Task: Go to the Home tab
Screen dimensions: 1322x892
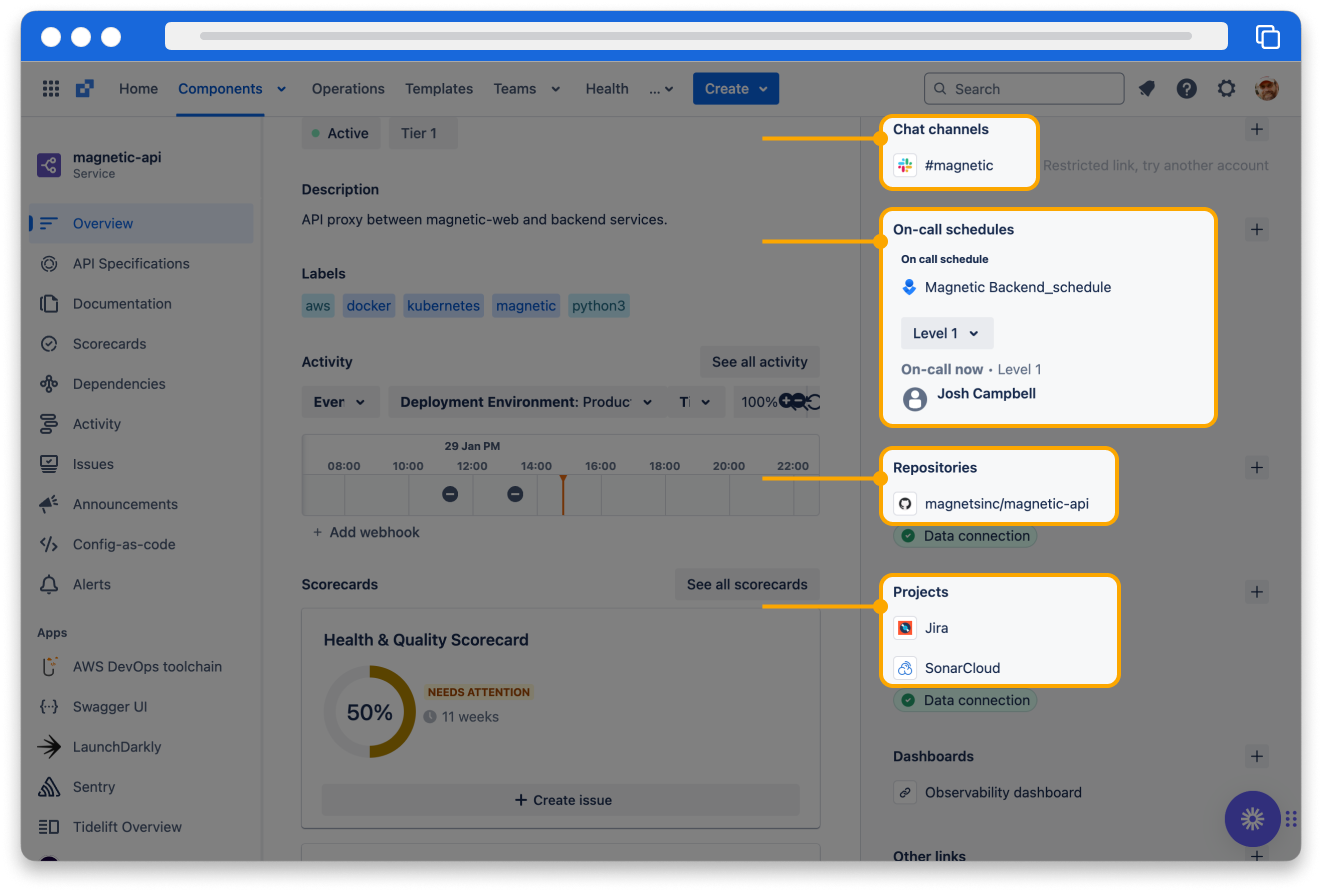Action: pyautogui.click(x=138, y=89)
